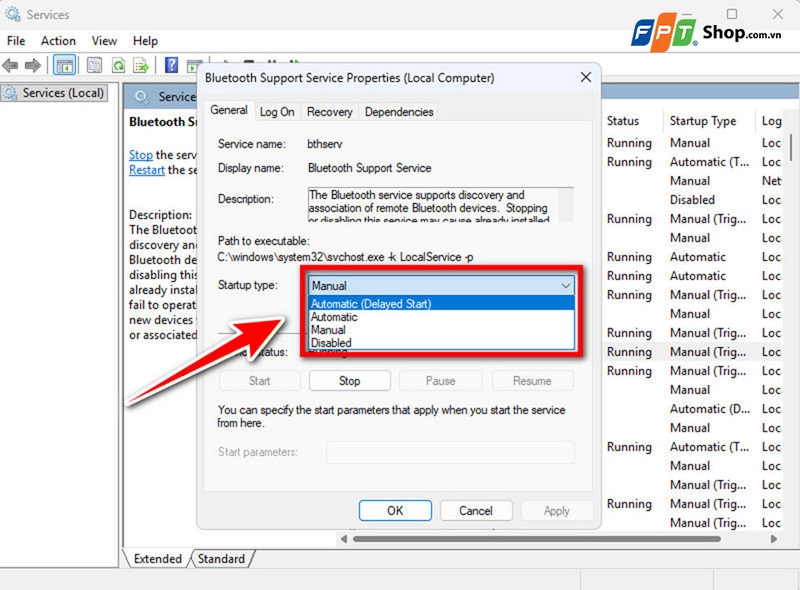Screen dimensions: 800x590
Task: Click the horizontal scrollbar thumb under the list
Action: click(x=537, y=539)
